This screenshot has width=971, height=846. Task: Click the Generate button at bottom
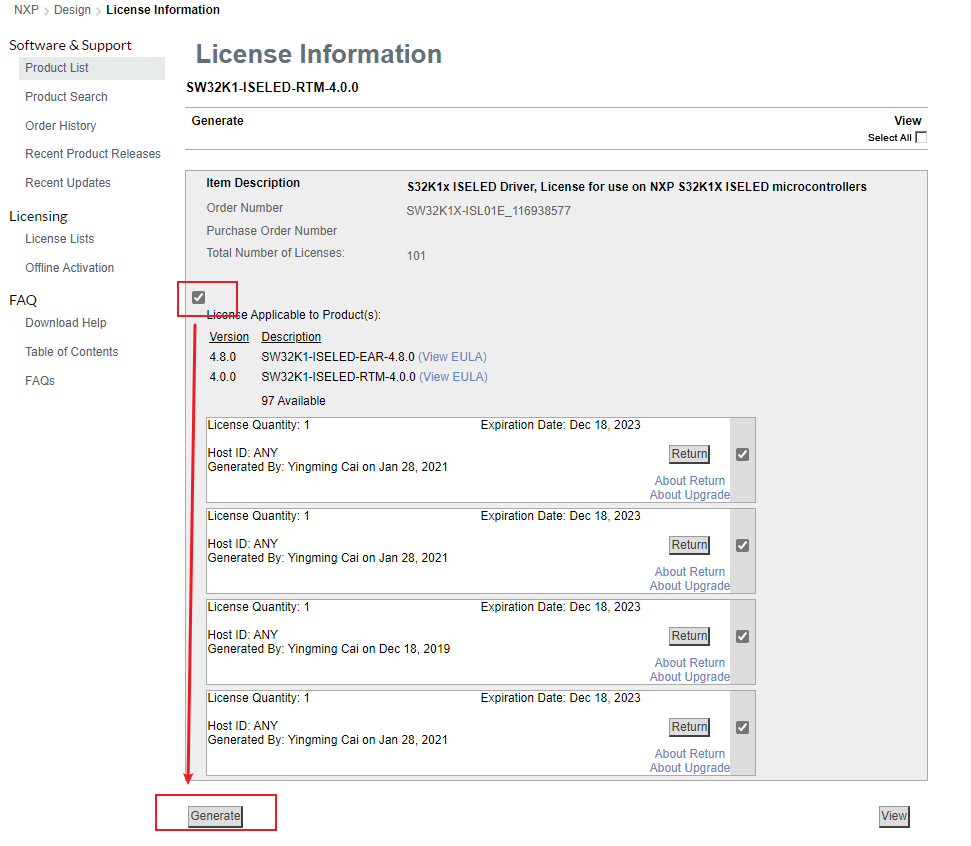pyautogui.click(x=215, y=816)
